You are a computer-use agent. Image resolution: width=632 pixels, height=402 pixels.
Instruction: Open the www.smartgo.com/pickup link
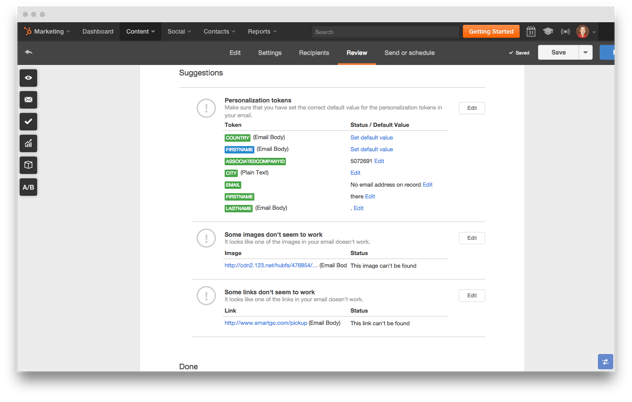point(265,323)
